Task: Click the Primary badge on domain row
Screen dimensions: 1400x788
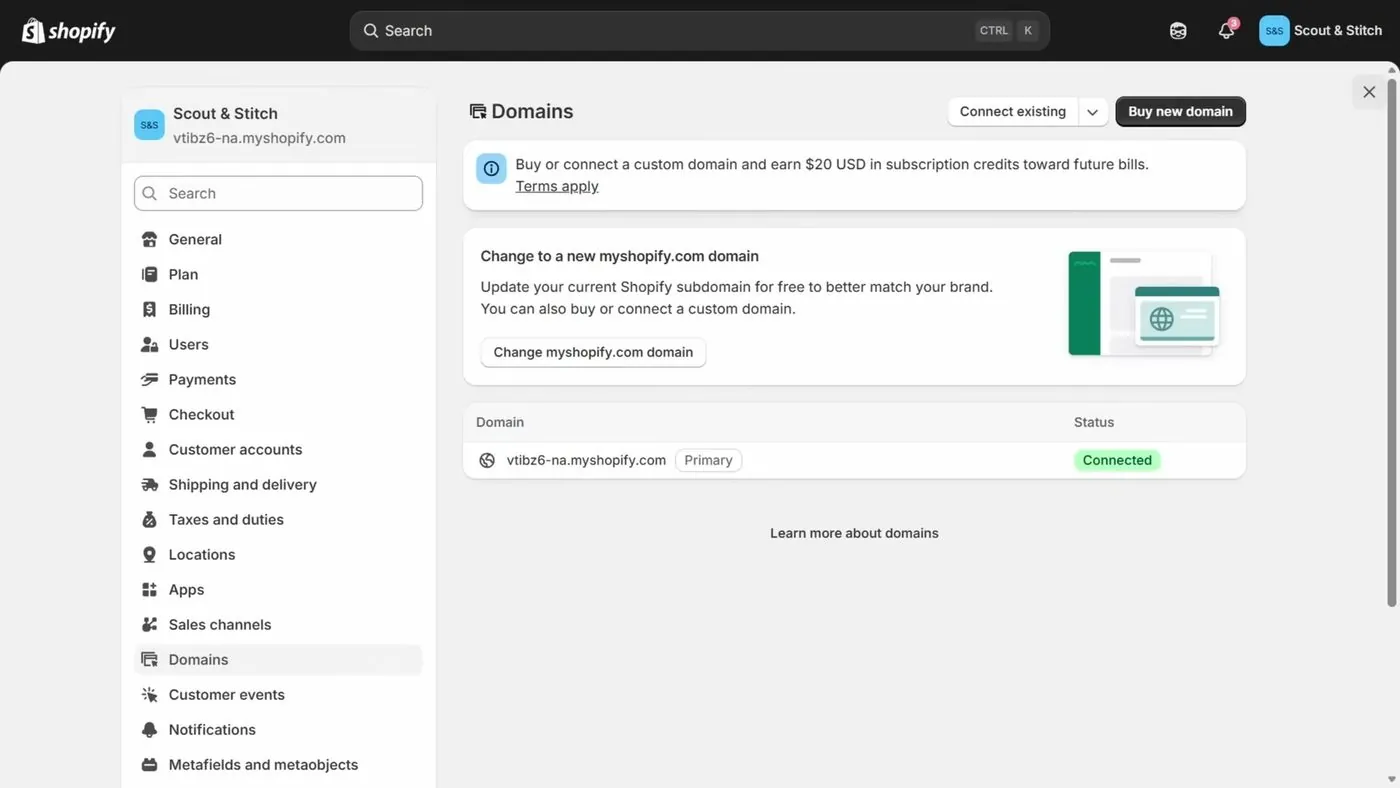Action: pyautogui.click(x=708, y=461)
